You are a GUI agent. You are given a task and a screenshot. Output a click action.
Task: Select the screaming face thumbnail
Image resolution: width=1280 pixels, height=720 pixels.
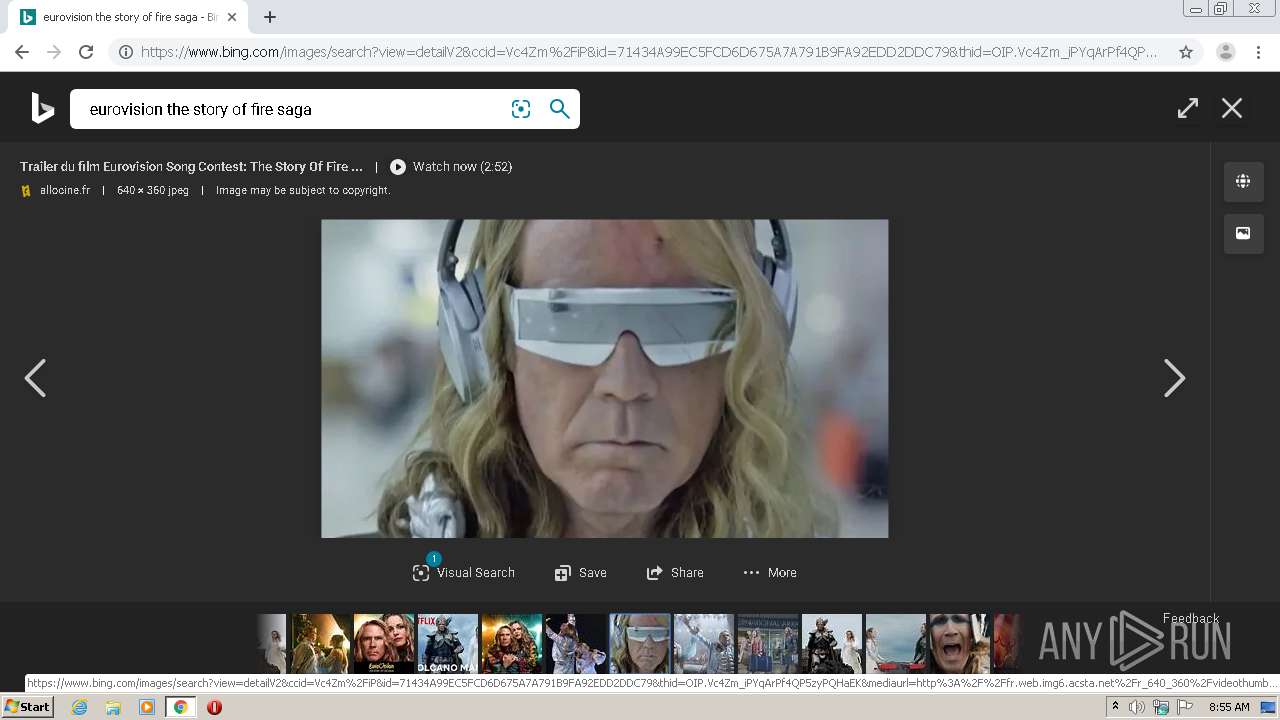(x=959, y=643)
